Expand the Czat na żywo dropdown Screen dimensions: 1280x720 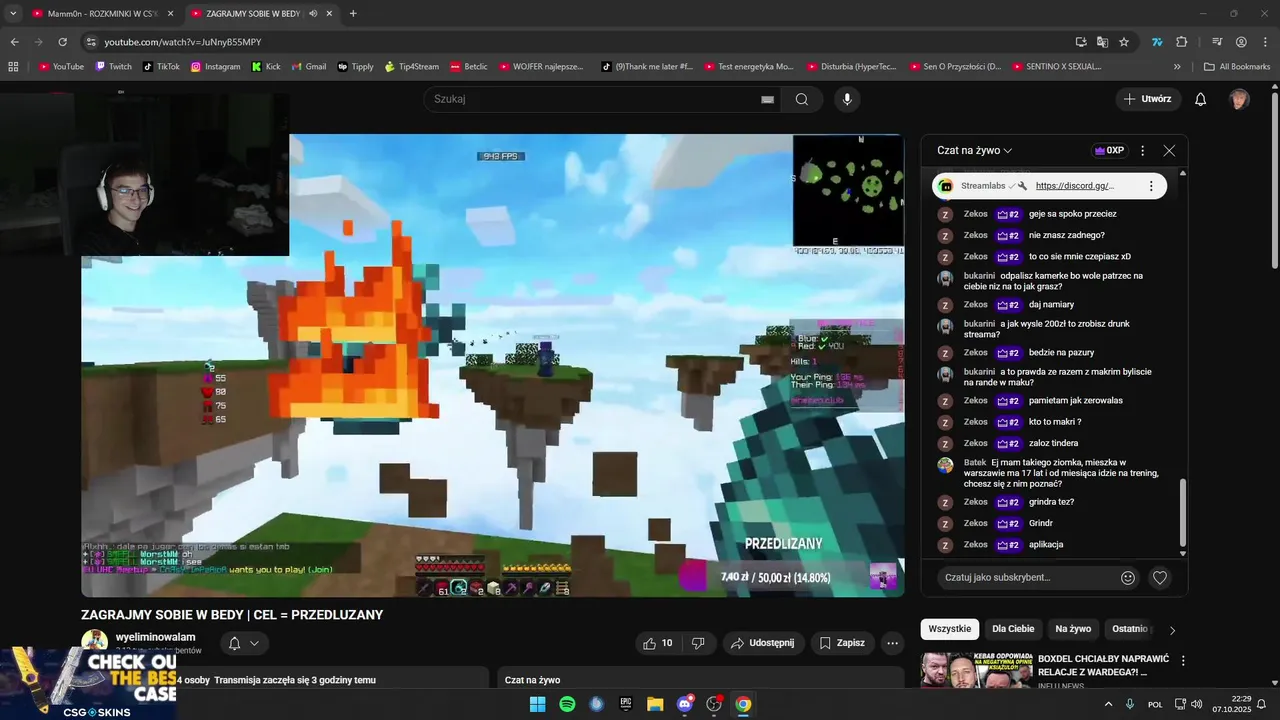[974, 151]
